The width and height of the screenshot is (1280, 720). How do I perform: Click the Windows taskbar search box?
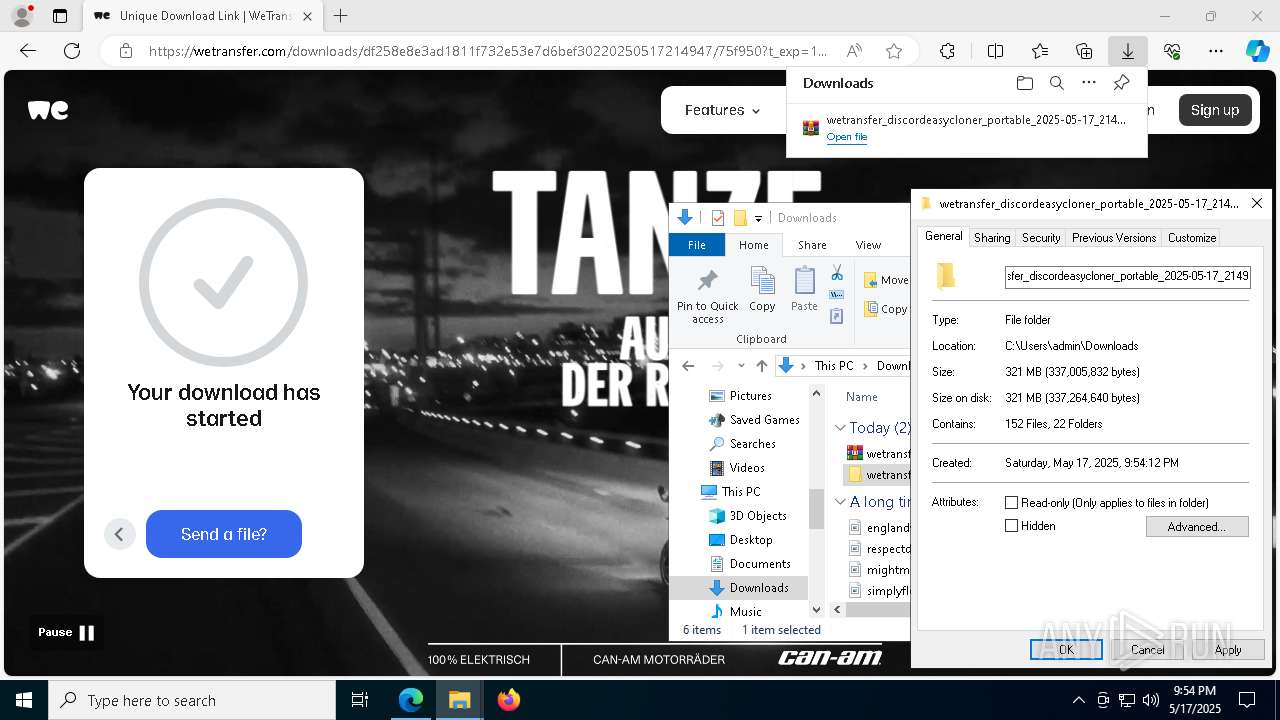click(x=192, y=700)
